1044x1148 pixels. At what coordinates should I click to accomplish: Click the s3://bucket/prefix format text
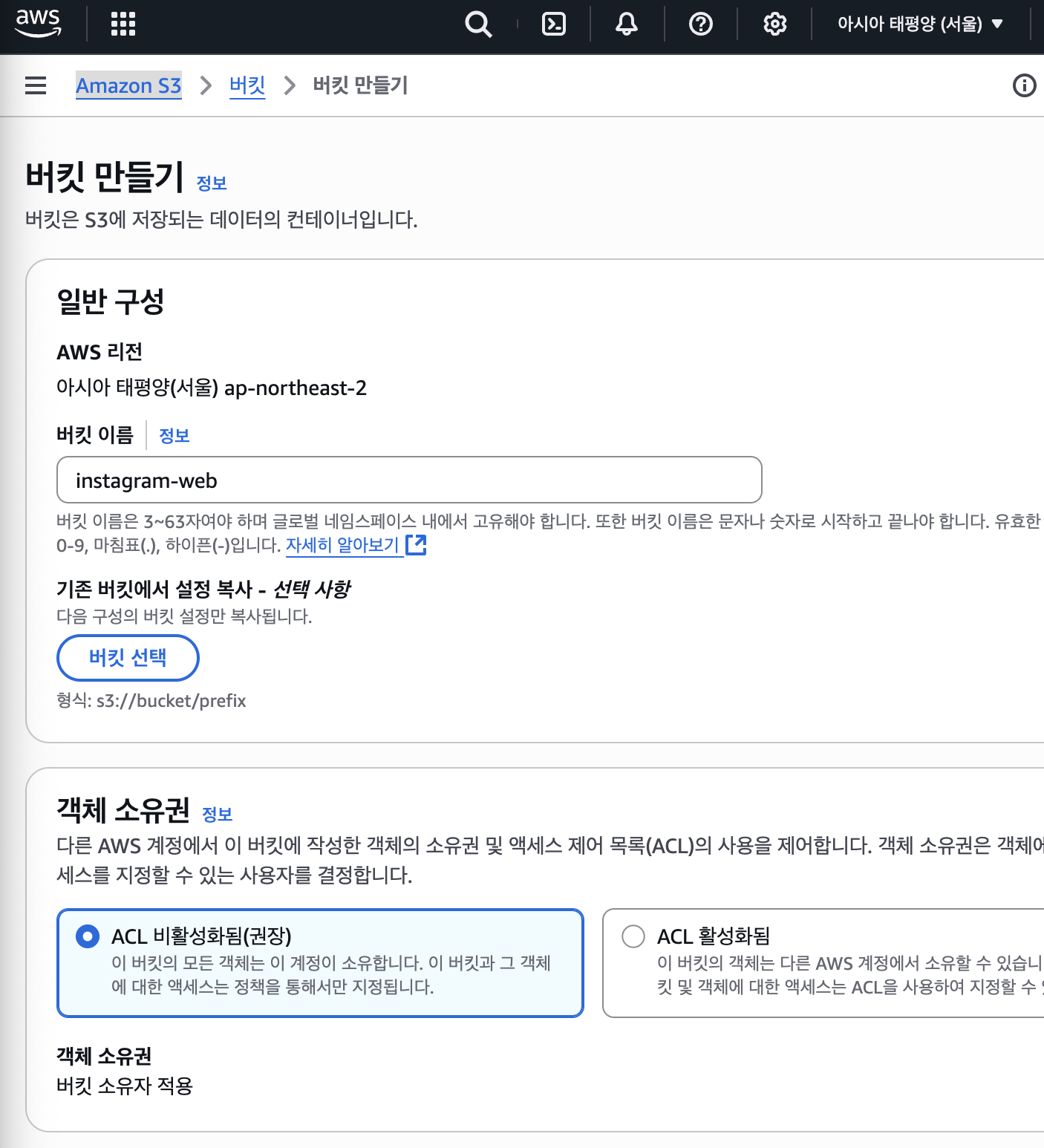[172, 701]
